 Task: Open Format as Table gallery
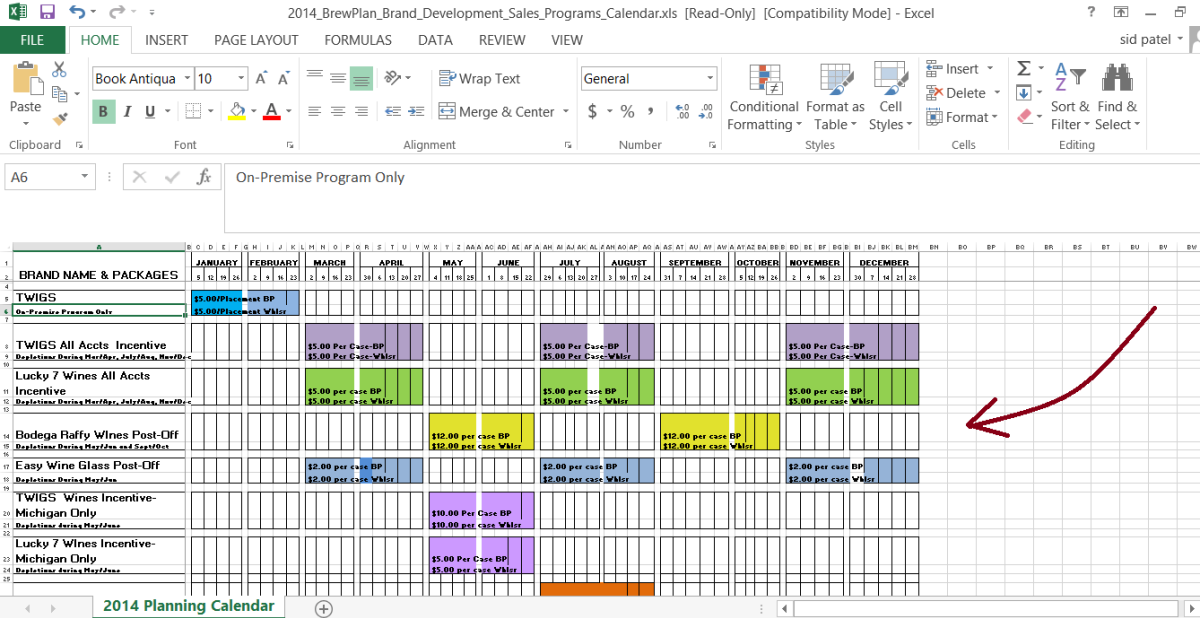835,97
